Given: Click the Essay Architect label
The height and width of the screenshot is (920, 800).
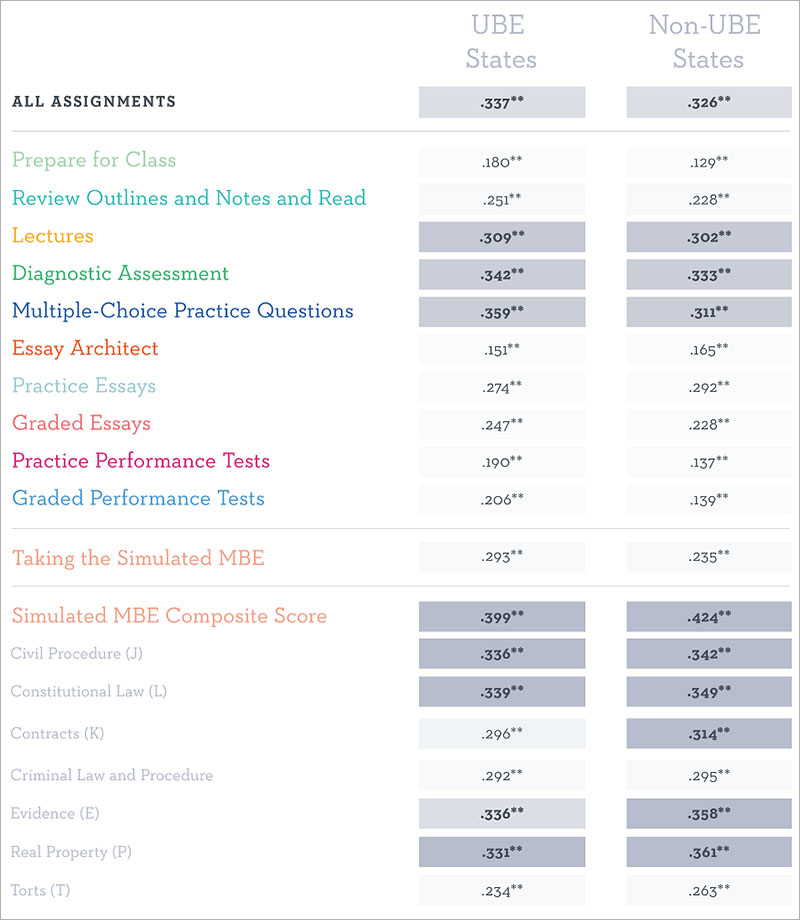Looking at the screenshot, I should tap(85, 348).
